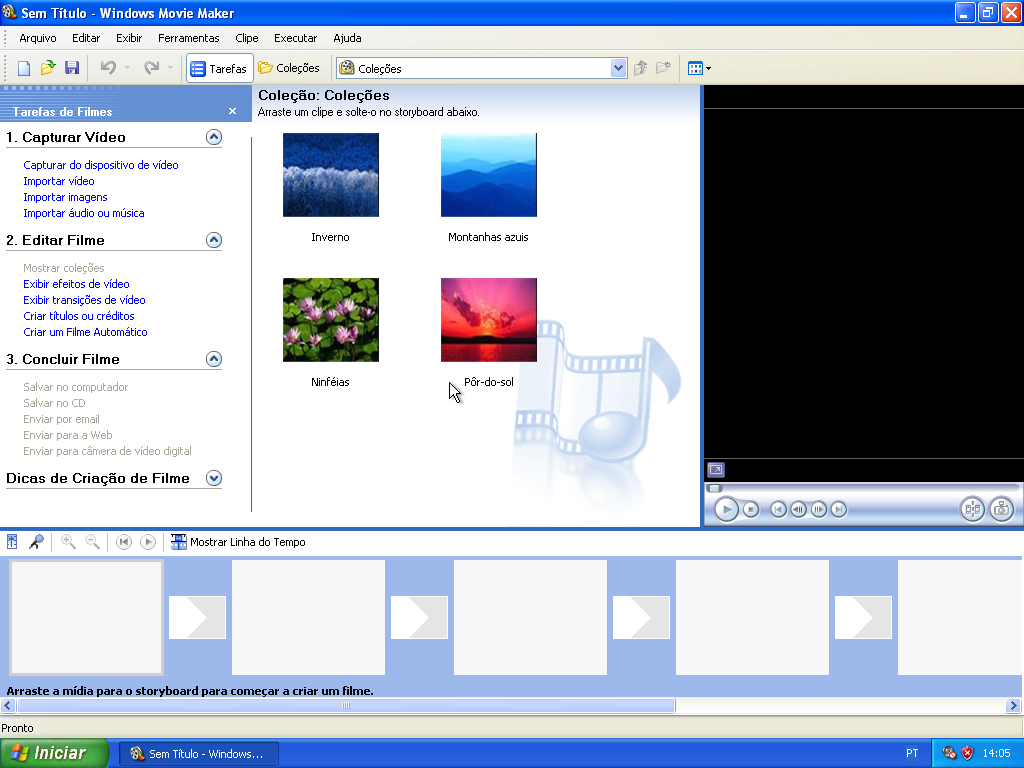Undo the last action
Screen dimensions: 1024x768
click(108, 68)
